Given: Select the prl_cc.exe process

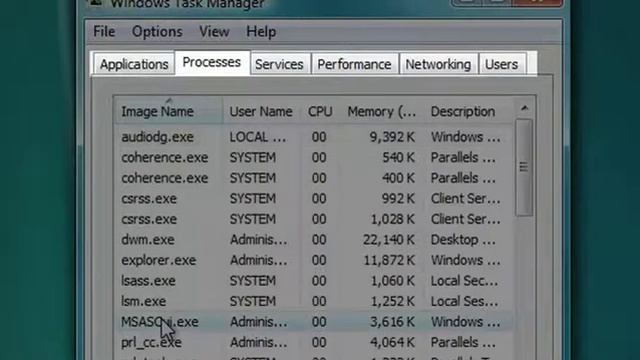Looking at the screenshot, I should coord(151,342).
